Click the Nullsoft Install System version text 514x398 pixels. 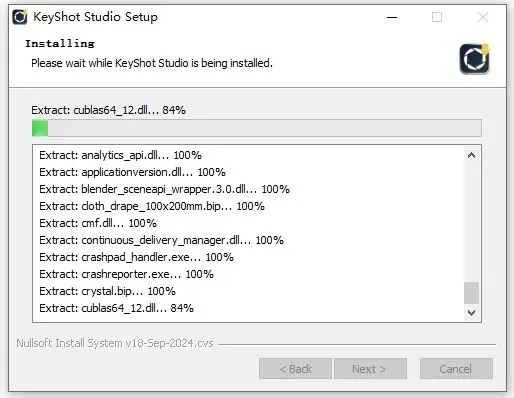(x=115, y=343)
